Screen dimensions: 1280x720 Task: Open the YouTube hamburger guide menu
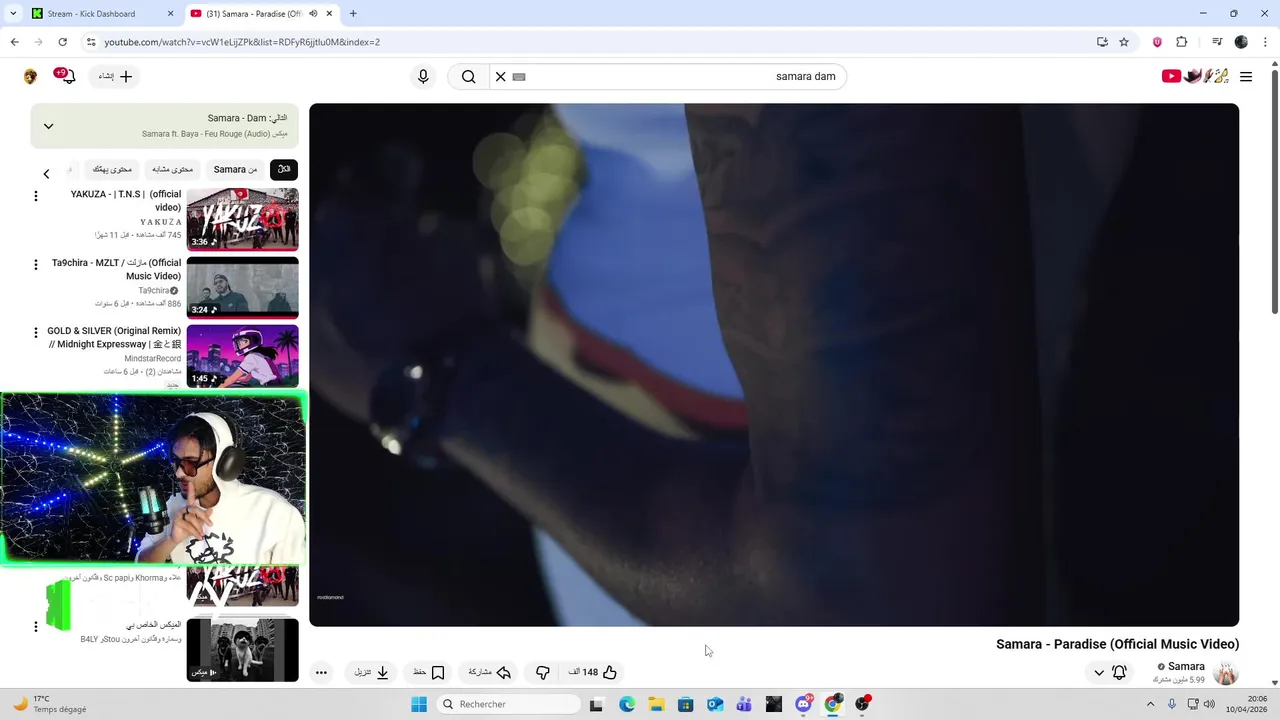tap(1246, 77)
